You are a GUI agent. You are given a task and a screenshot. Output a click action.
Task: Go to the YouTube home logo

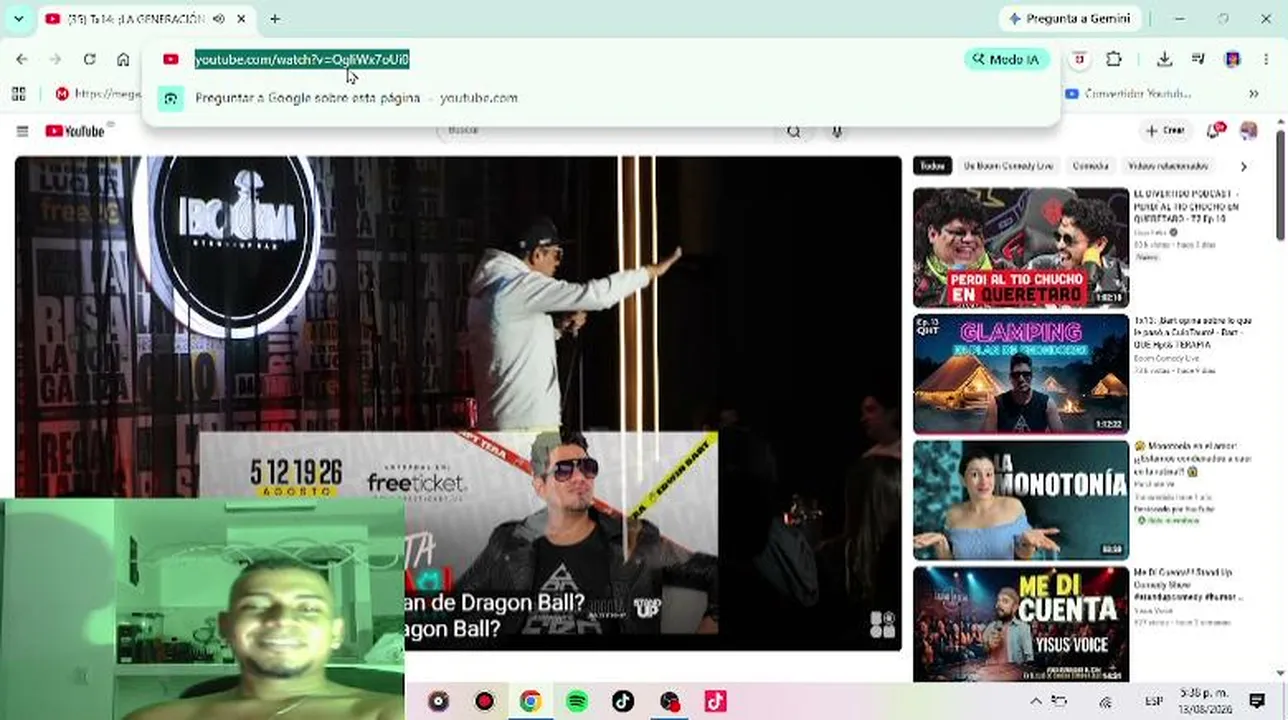75,131
